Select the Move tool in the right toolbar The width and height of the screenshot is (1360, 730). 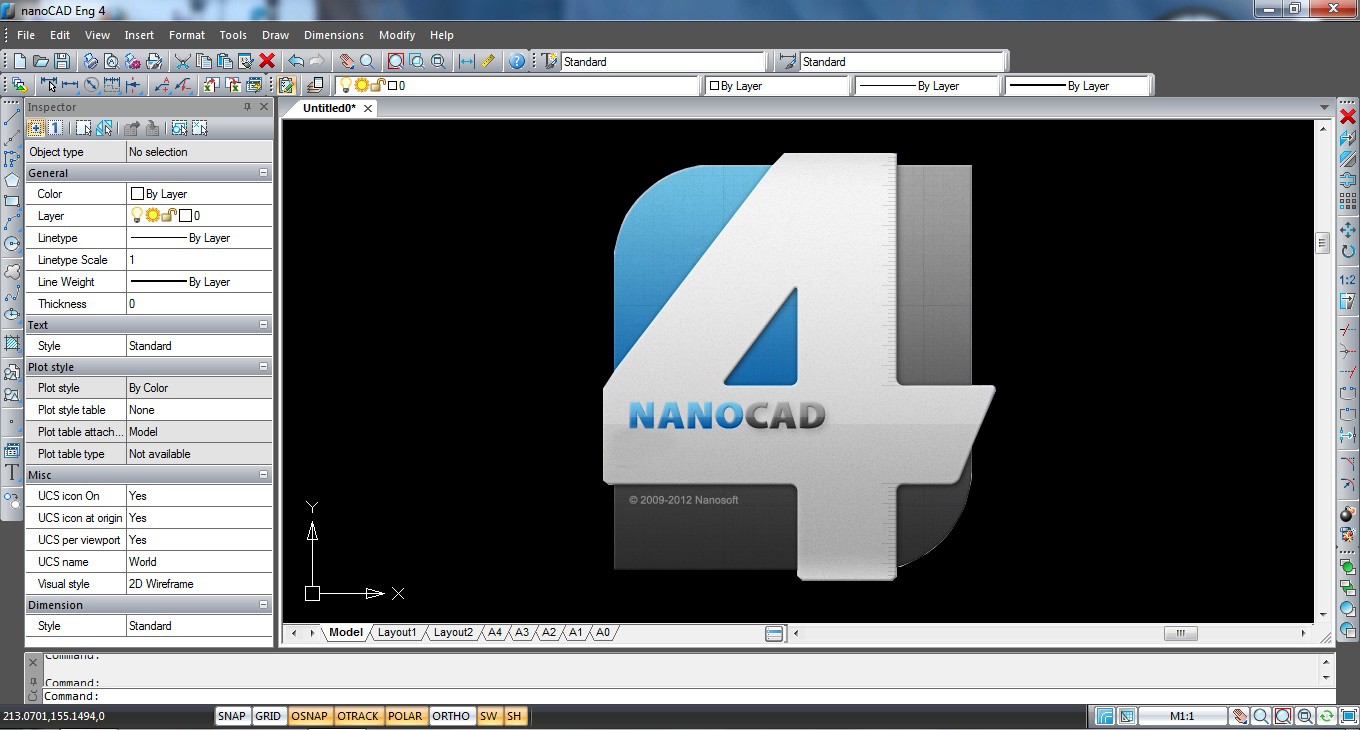tap(1348, 230)
